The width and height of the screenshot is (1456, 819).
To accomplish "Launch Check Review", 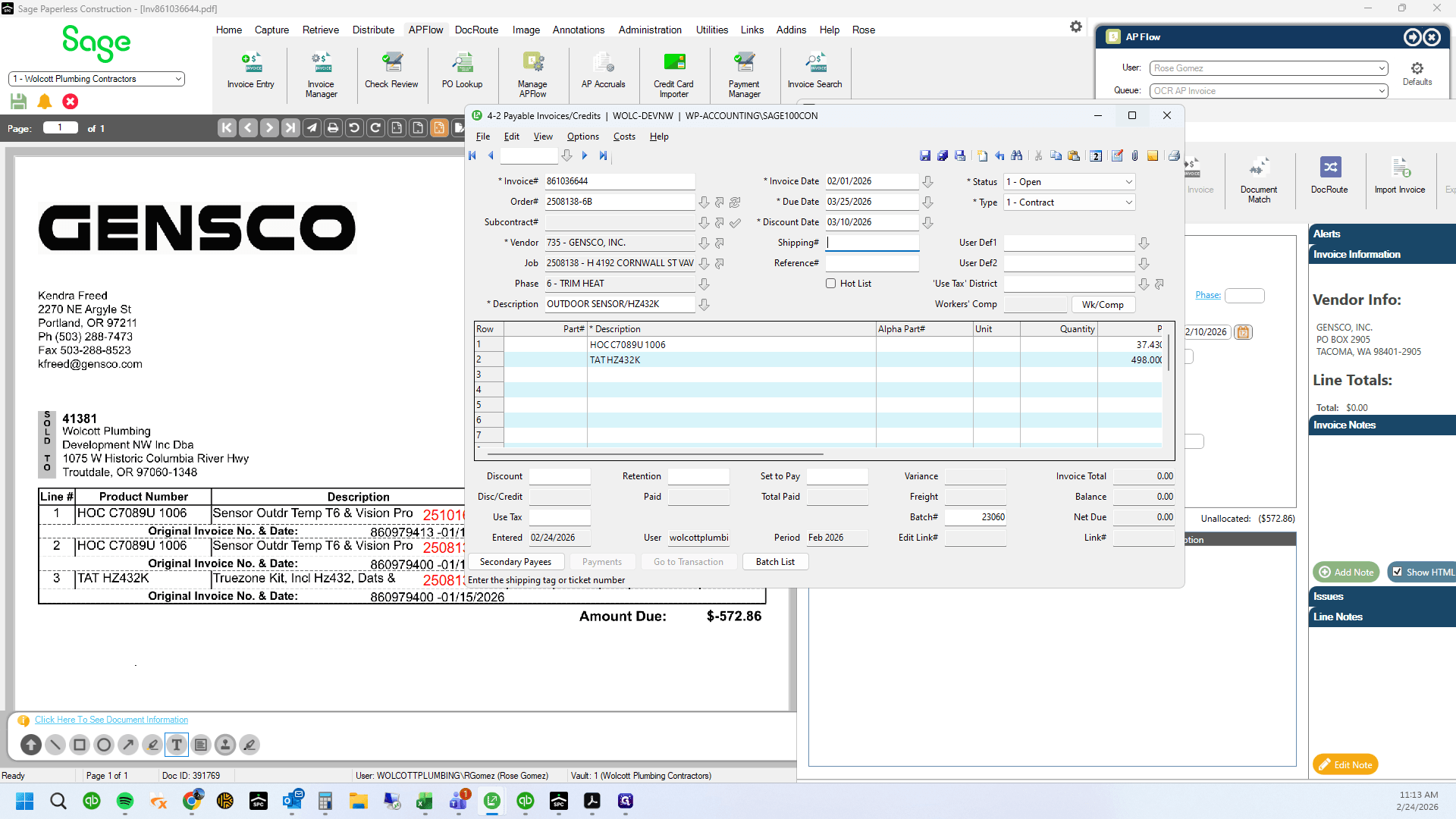I will click(391, 71).
